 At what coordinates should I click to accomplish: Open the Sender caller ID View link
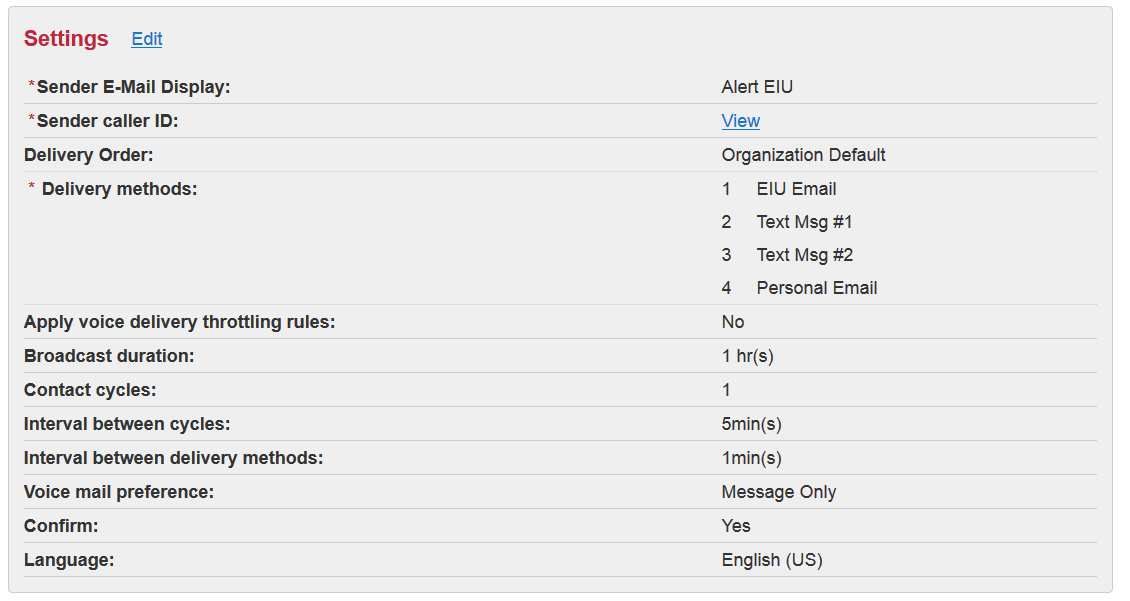740,121
